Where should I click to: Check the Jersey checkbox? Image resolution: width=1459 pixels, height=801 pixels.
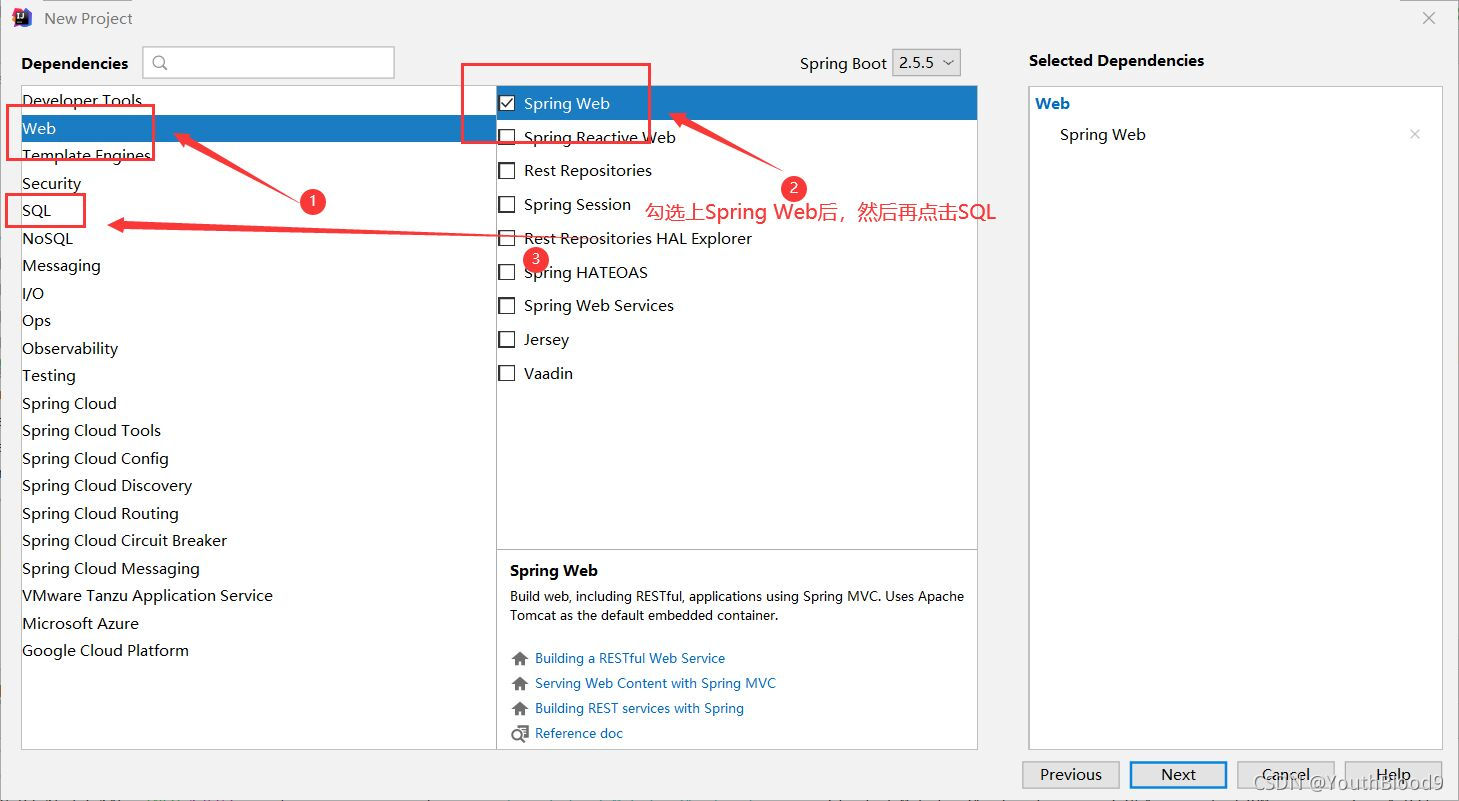[507, 340]
